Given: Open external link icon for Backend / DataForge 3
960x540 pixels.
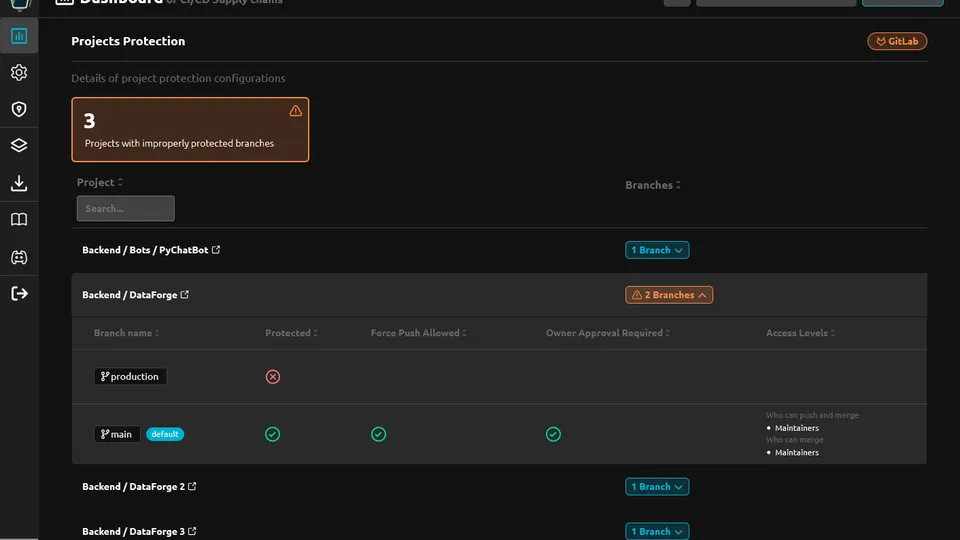Looking at the screenshot, I should coord(192,531).
